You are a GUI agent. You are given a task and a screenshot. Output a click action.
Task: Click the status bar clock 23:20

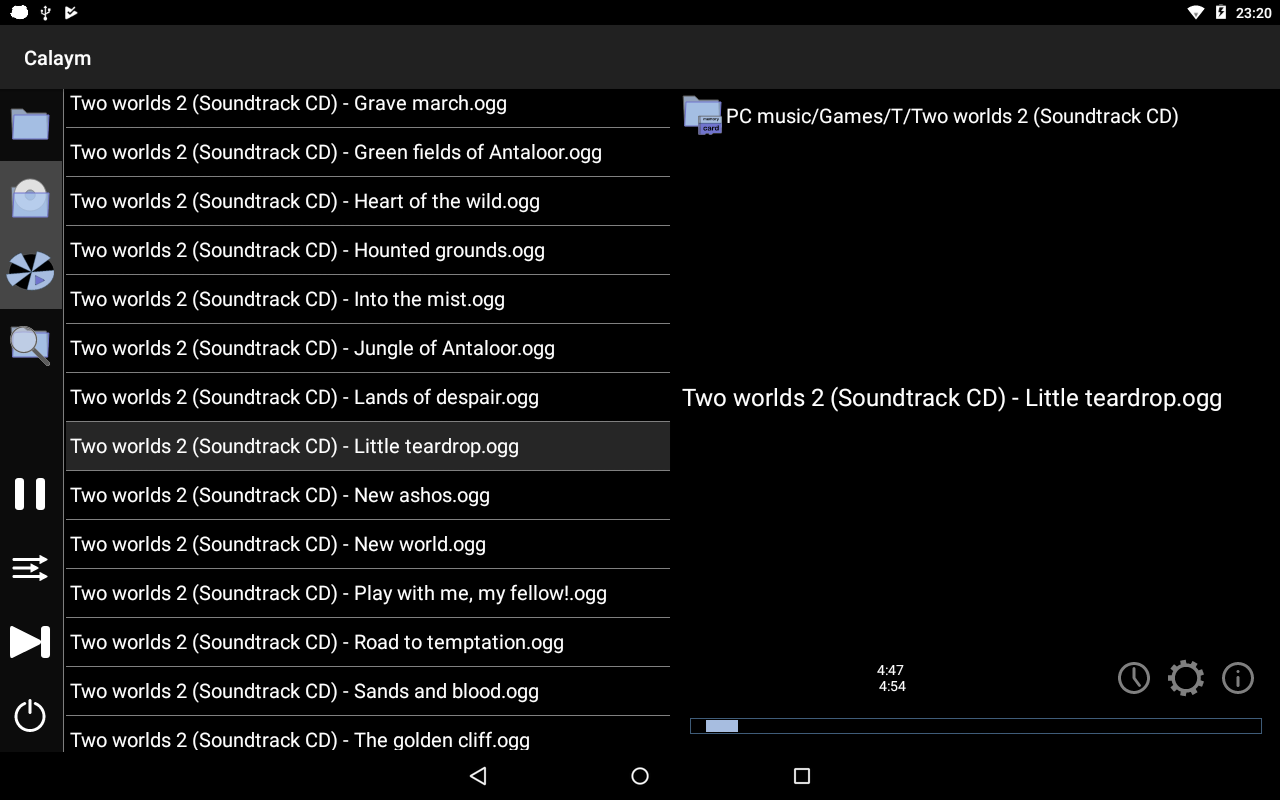(1254, 13)
